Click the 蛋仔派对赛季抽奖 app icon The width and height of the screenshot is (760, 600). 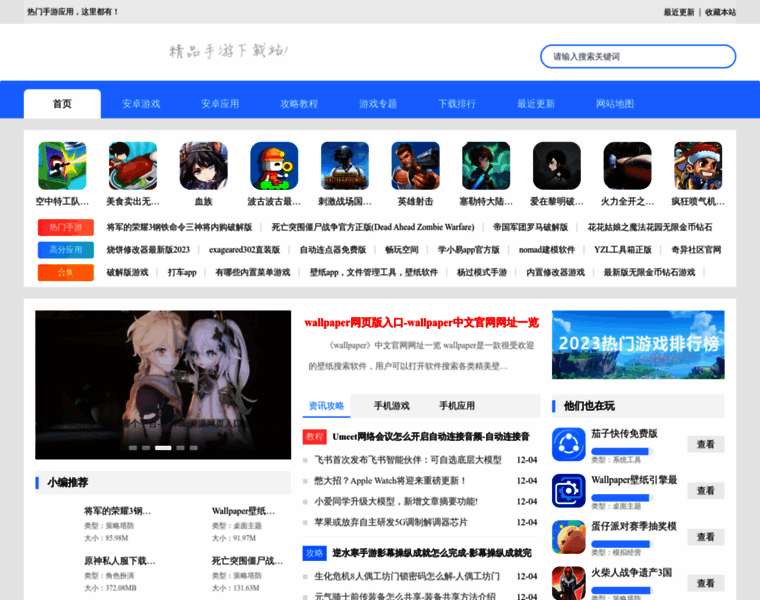click(569, 537)
